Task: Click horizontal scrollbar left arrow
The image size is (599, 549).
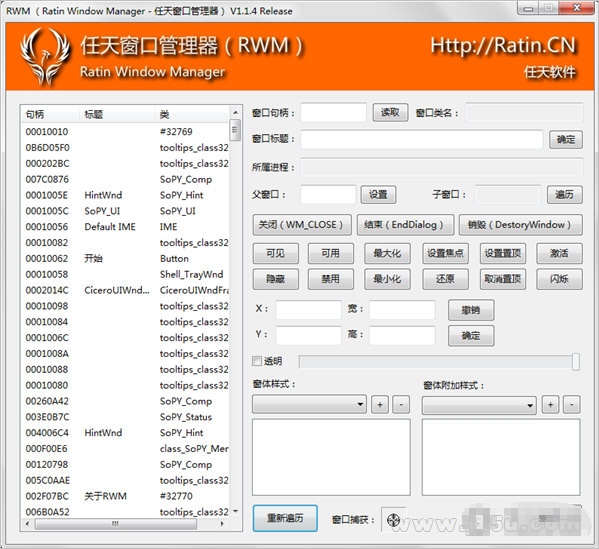Action: 27,524
